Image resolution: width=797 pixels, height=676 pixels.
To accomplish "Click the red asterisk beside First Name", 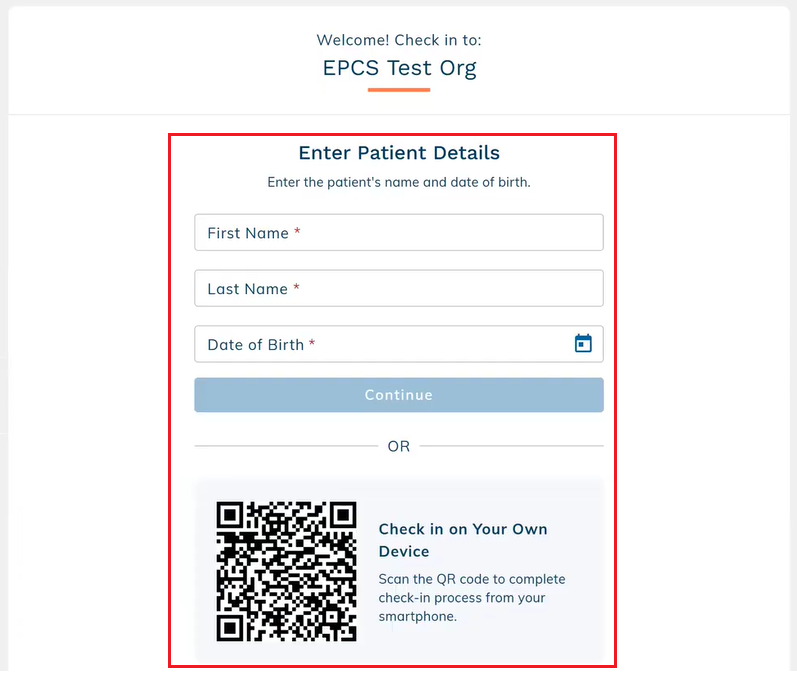I will click(297, 231).
